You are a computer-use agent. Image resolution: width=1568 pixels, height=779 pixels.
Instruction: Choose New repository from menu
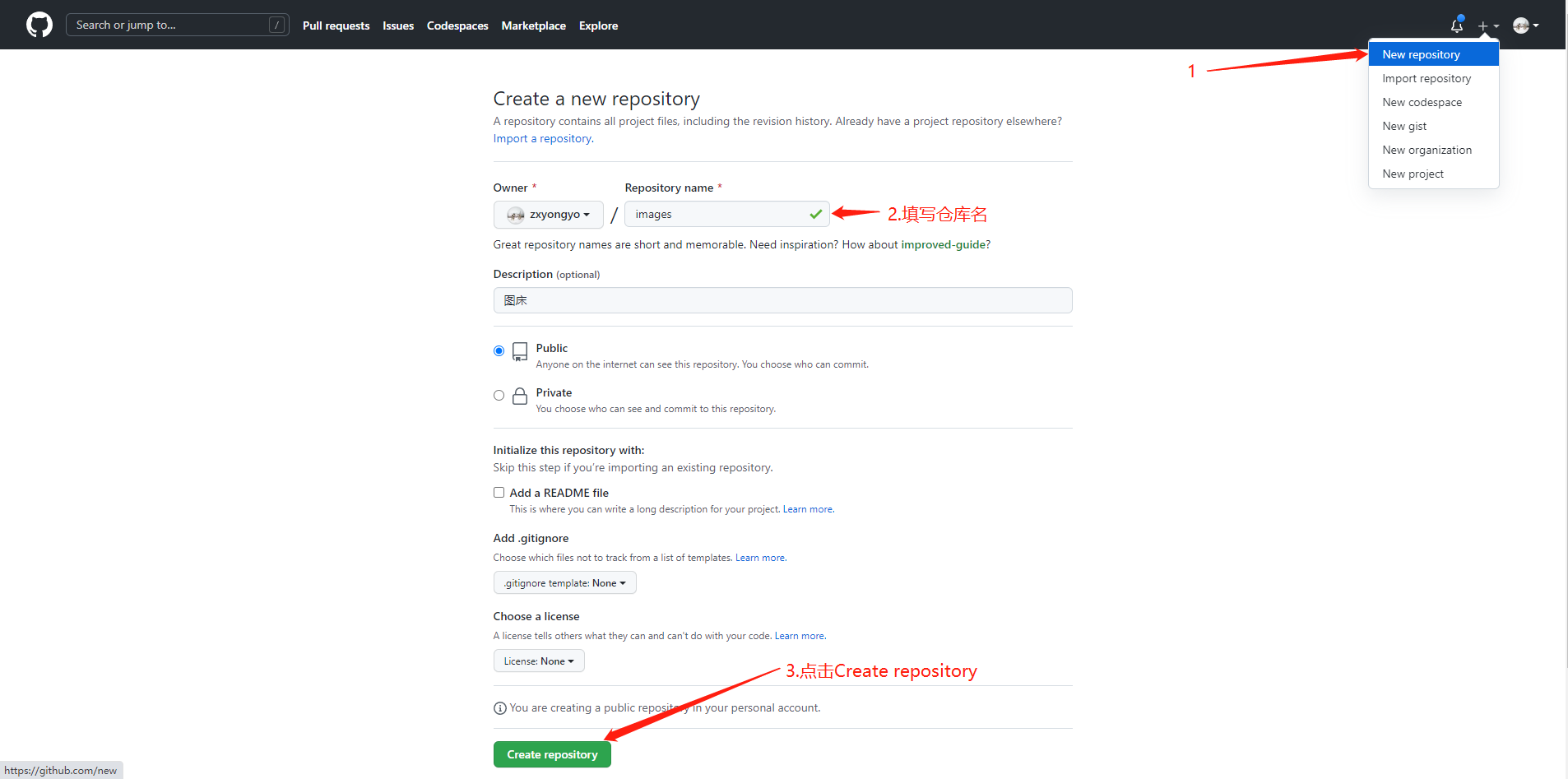pos(1433,54)
